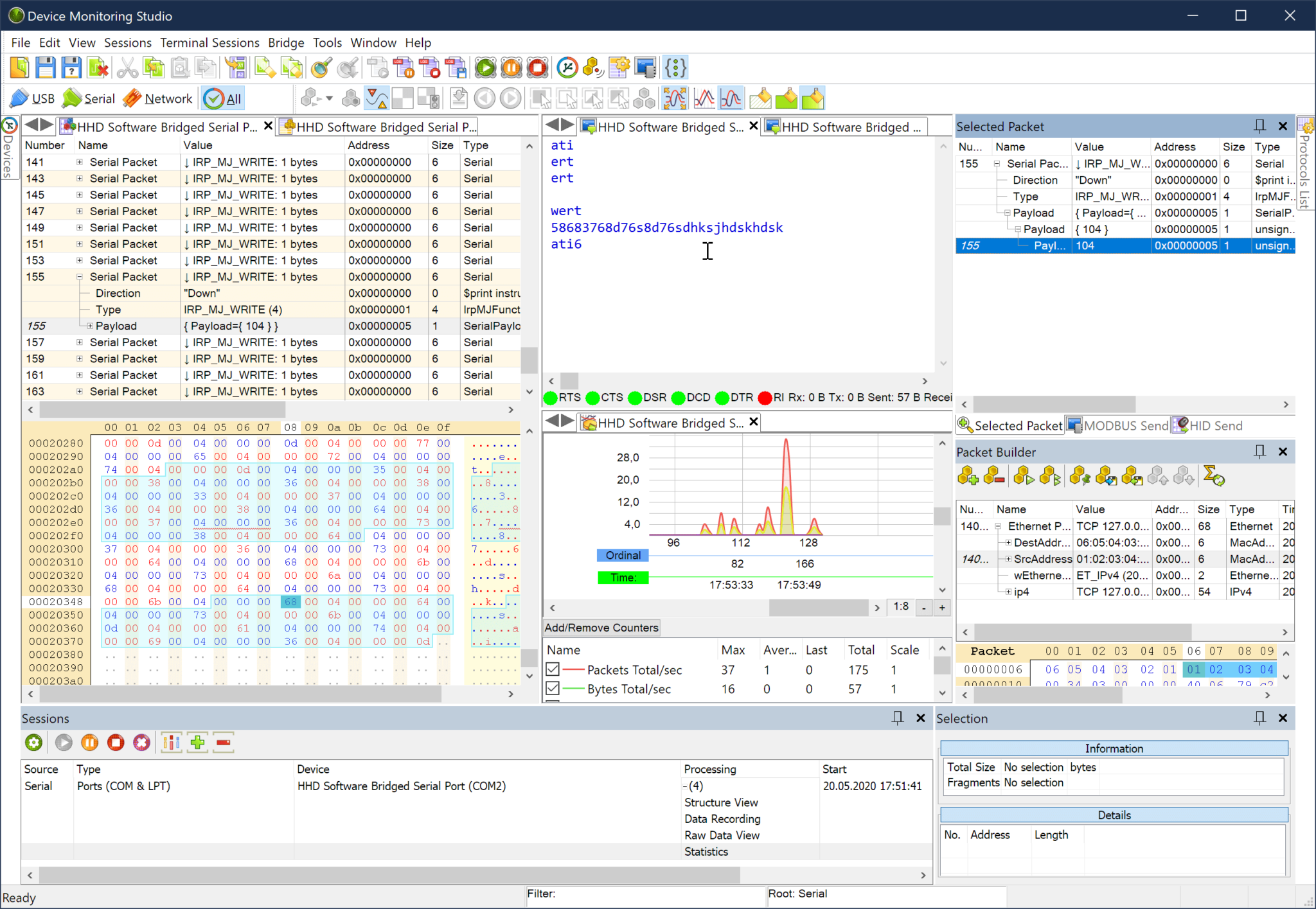Expand the Payload node of packet 155
The image size is (1316, 909).
point(90,326)
